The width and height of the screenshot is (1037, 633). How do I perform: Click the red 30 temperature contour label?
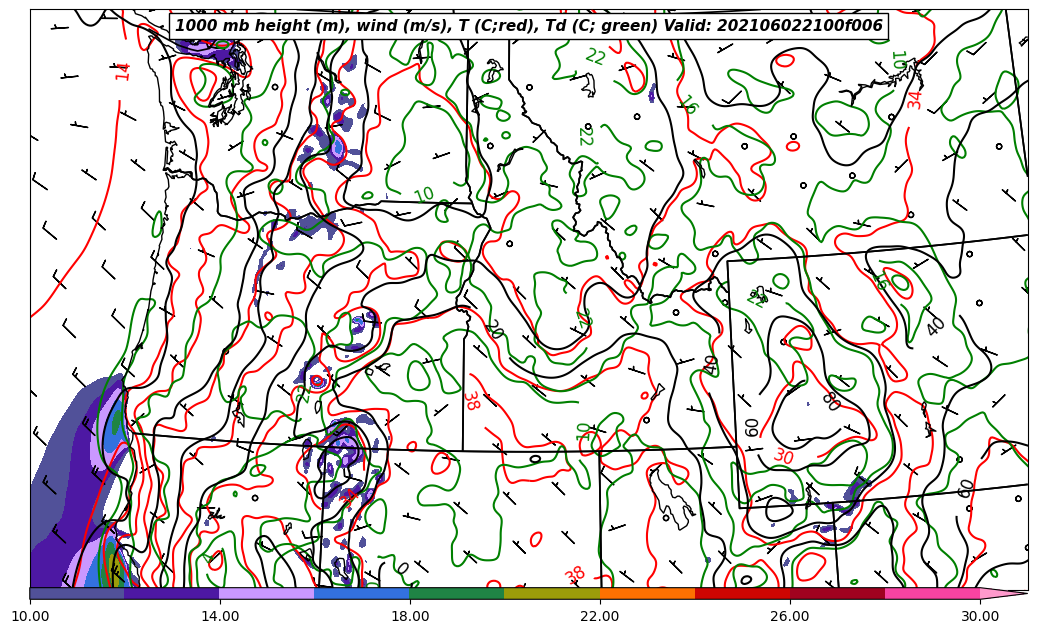[784, 456]
